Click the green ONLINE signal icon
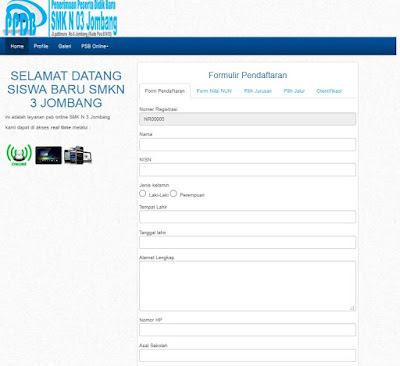This screenshot has width=400, height=366. click(x=19, y=155)
